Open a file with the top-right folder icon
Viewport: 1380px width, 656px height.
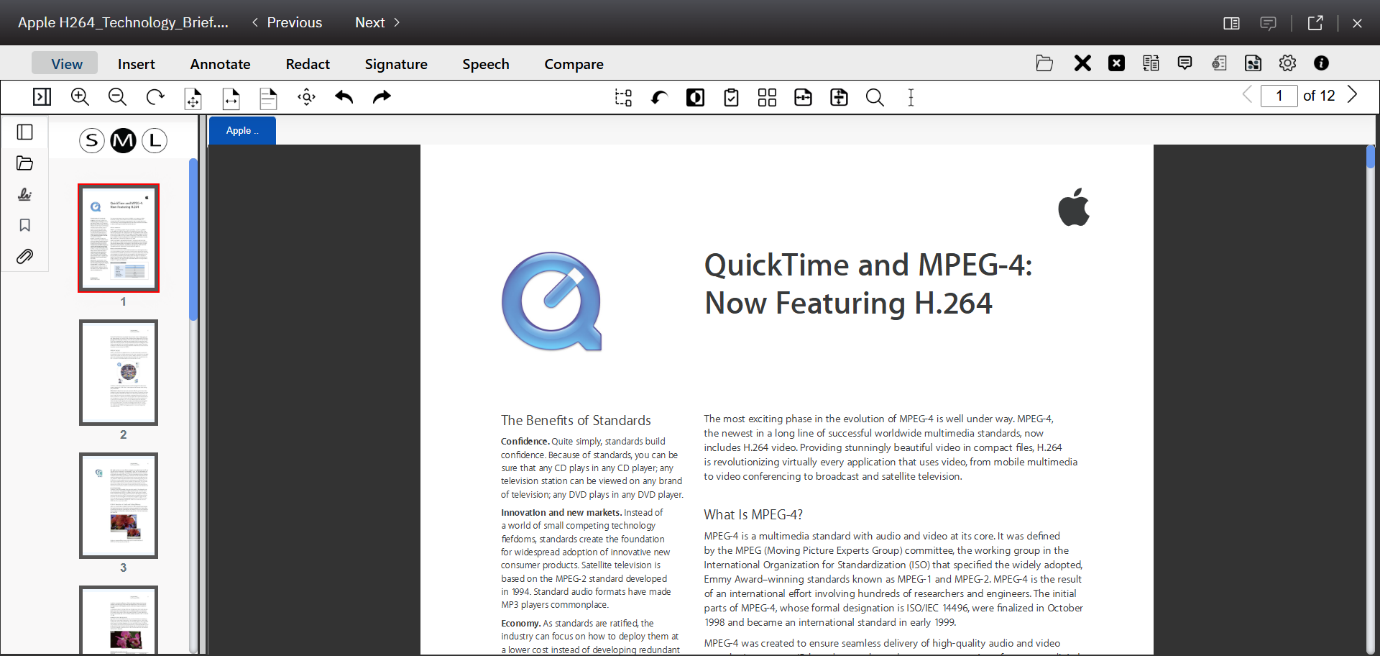click(1045, 63)
